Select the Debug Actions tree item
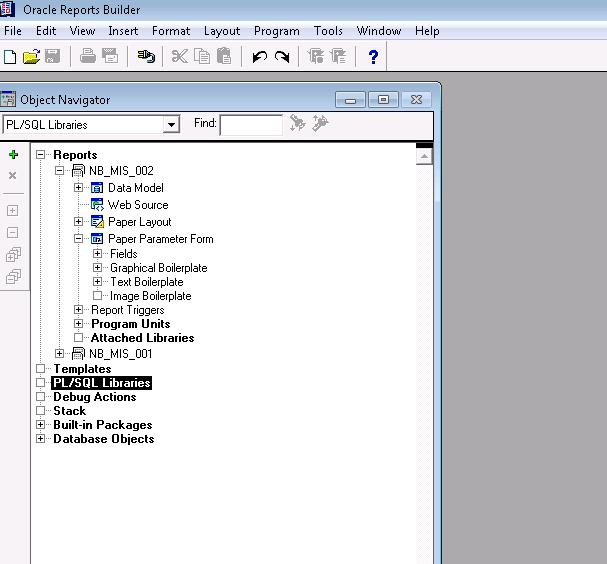Viewport: 607px width, 564px height. coord(94,397)
